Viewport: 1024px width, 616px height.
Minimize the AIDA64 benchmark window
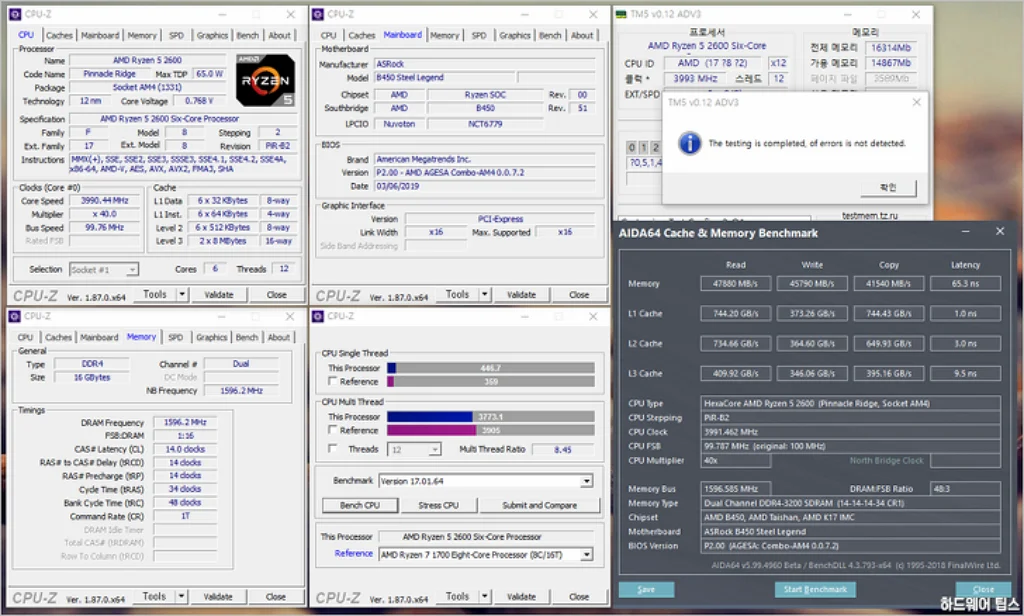965,231
